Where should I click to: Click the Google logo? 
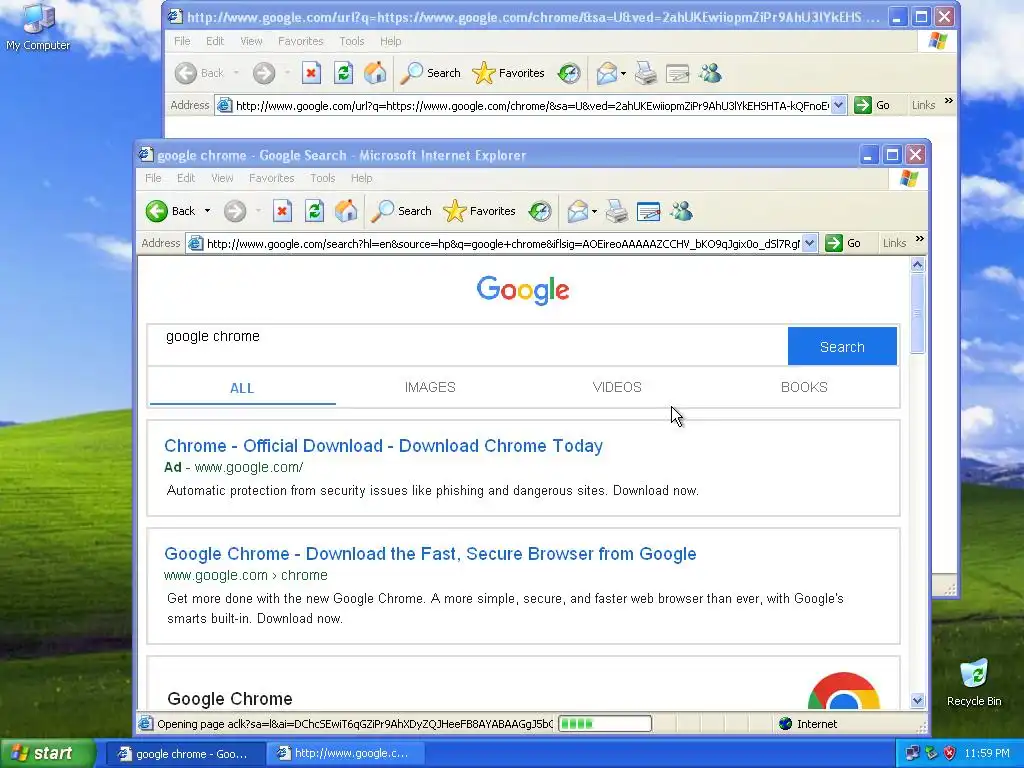[522, 291]
